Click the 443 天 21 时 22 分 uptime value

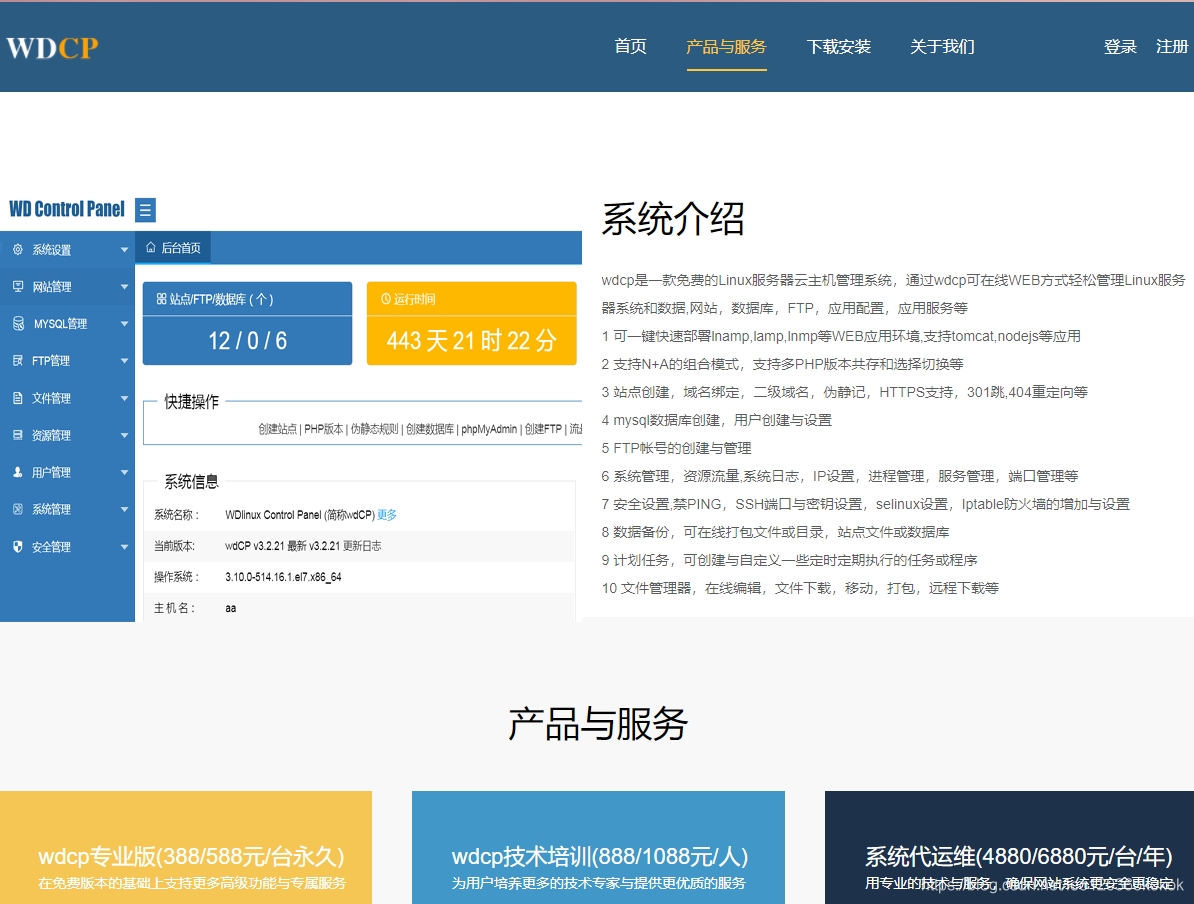pyautogui.click(x=471, y=340)
